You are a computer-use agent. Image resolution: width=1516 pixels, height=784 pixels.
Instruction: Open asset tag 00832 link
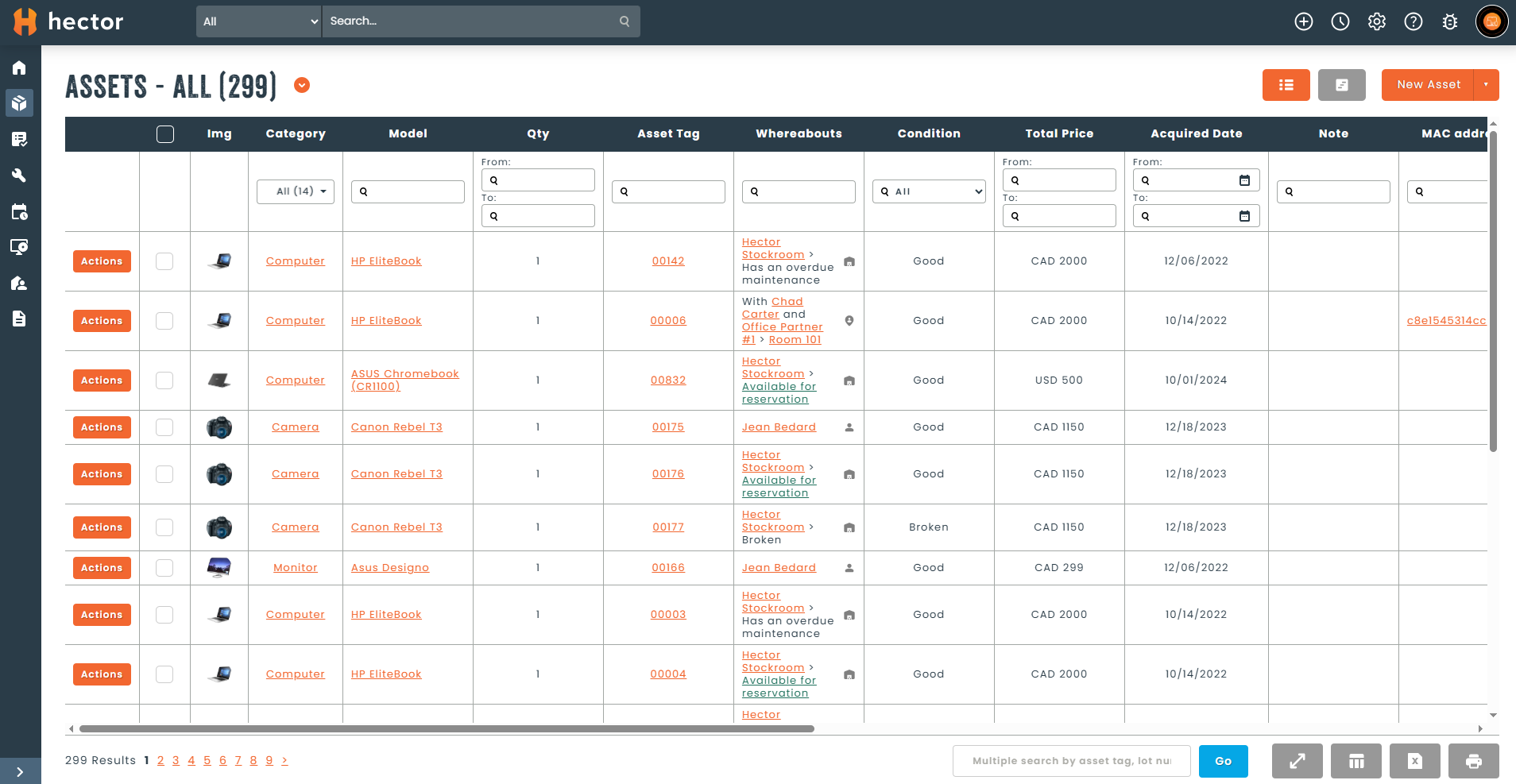[x=667, y=380]
